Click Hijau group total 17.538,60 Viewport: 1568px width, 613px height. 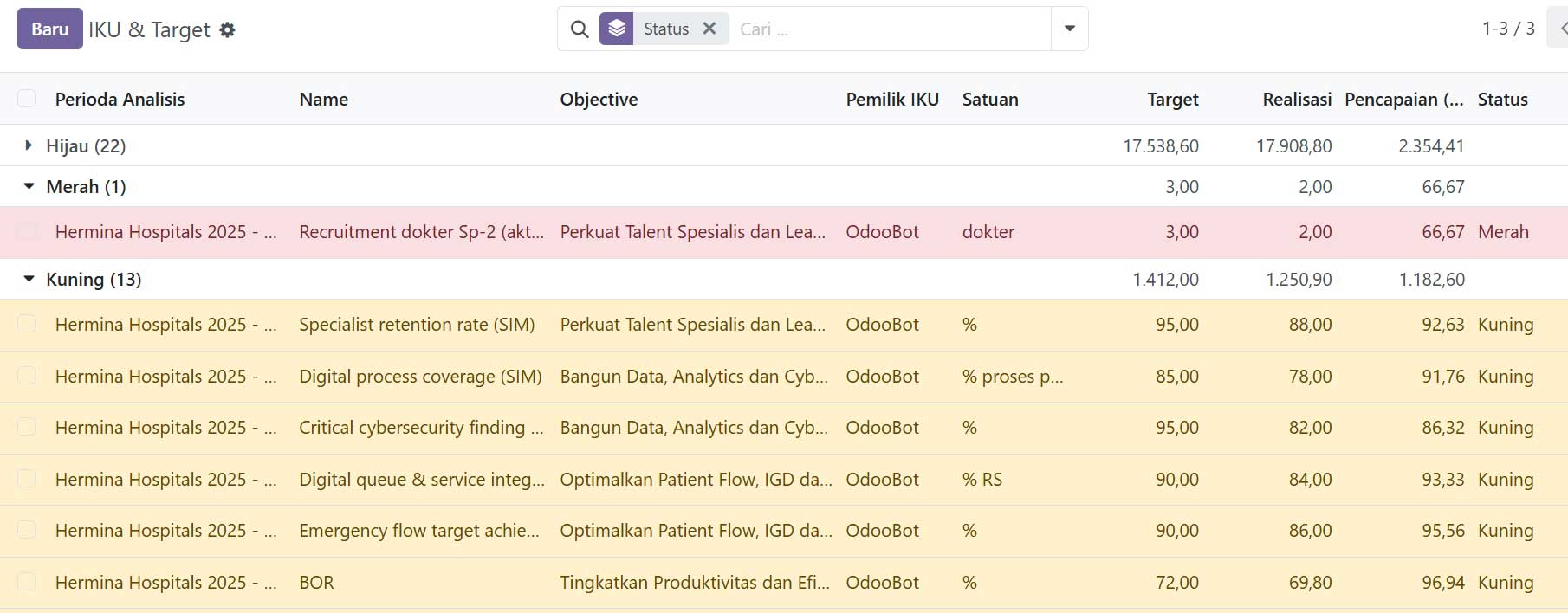coord(1161,146)
